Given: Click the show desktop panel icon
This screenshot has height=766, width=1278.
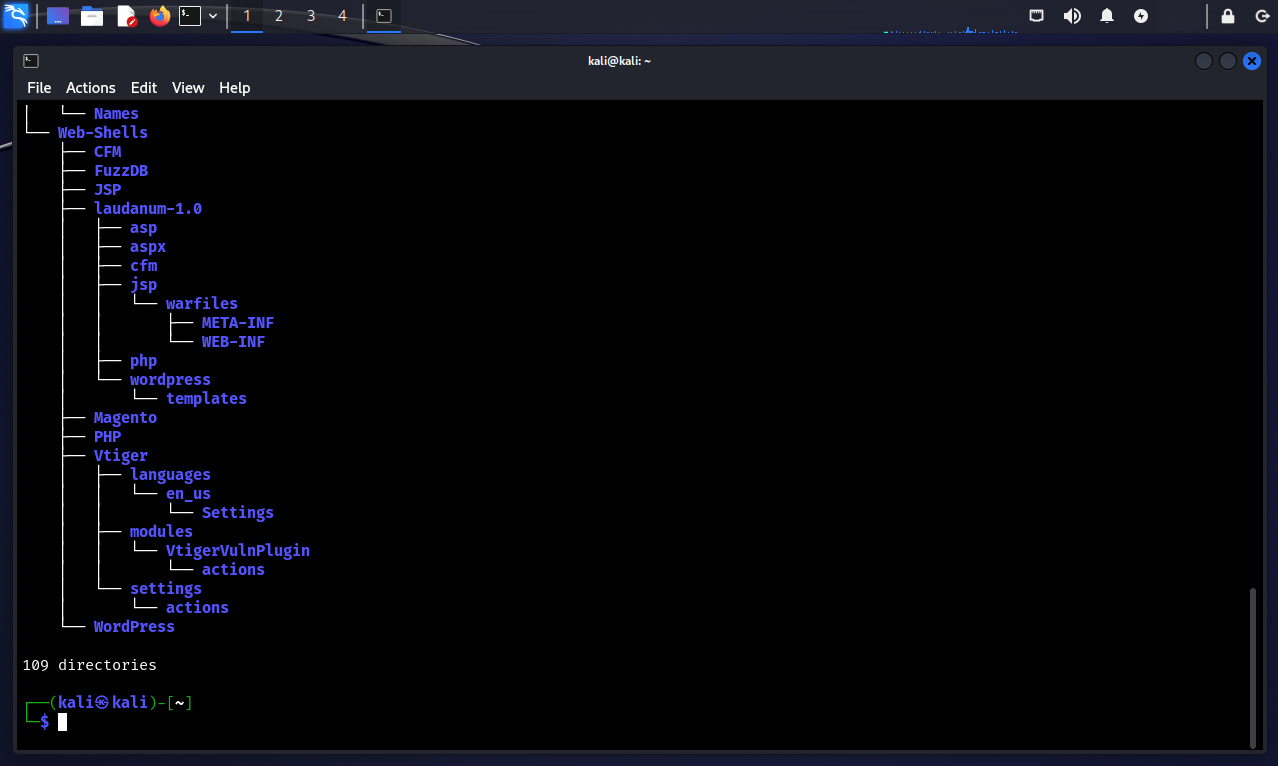Looking at the screenshot, I should [x=58, y=16].
